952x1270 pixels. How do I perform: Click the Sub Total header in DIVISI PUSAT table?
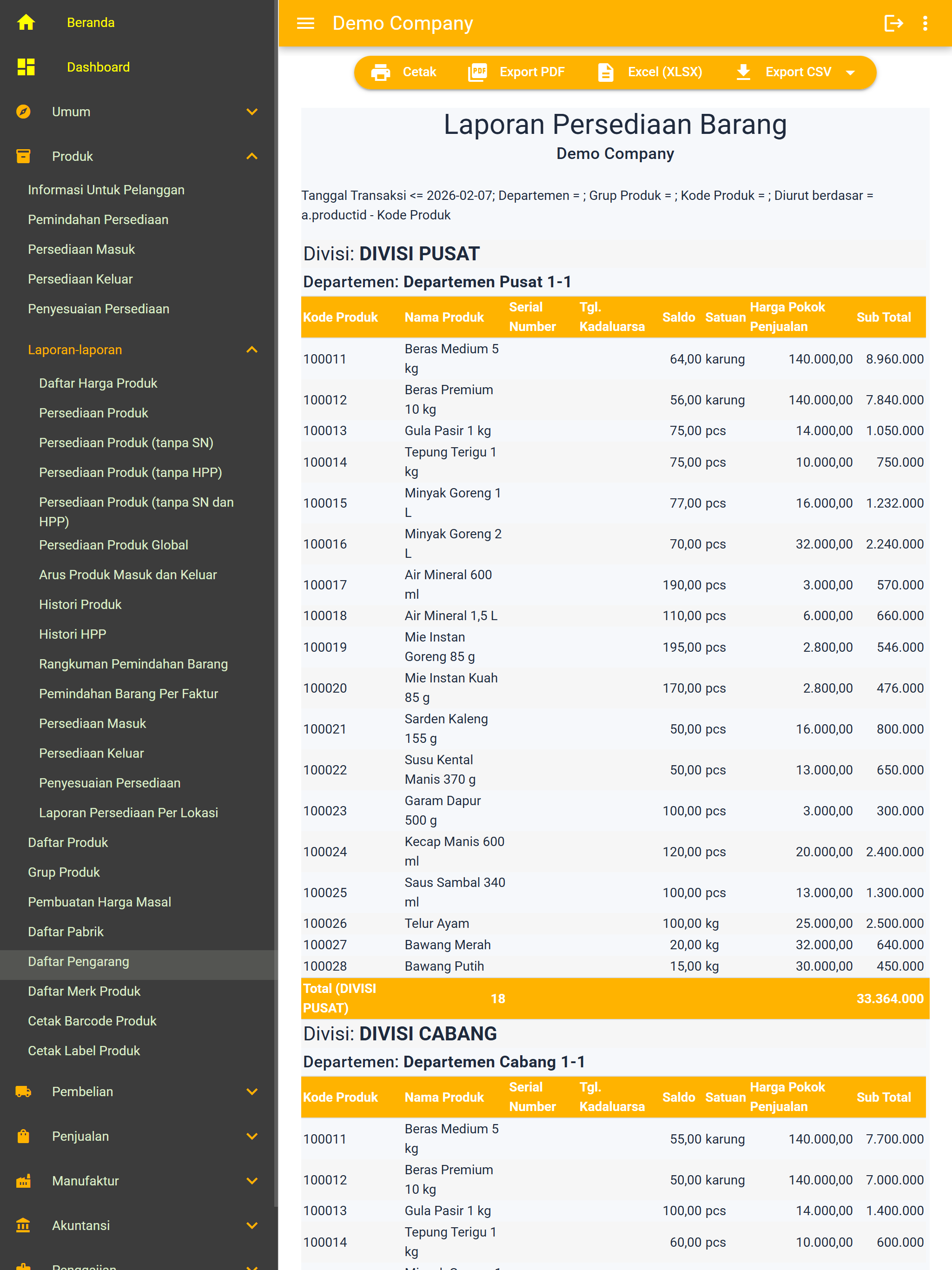884,317
